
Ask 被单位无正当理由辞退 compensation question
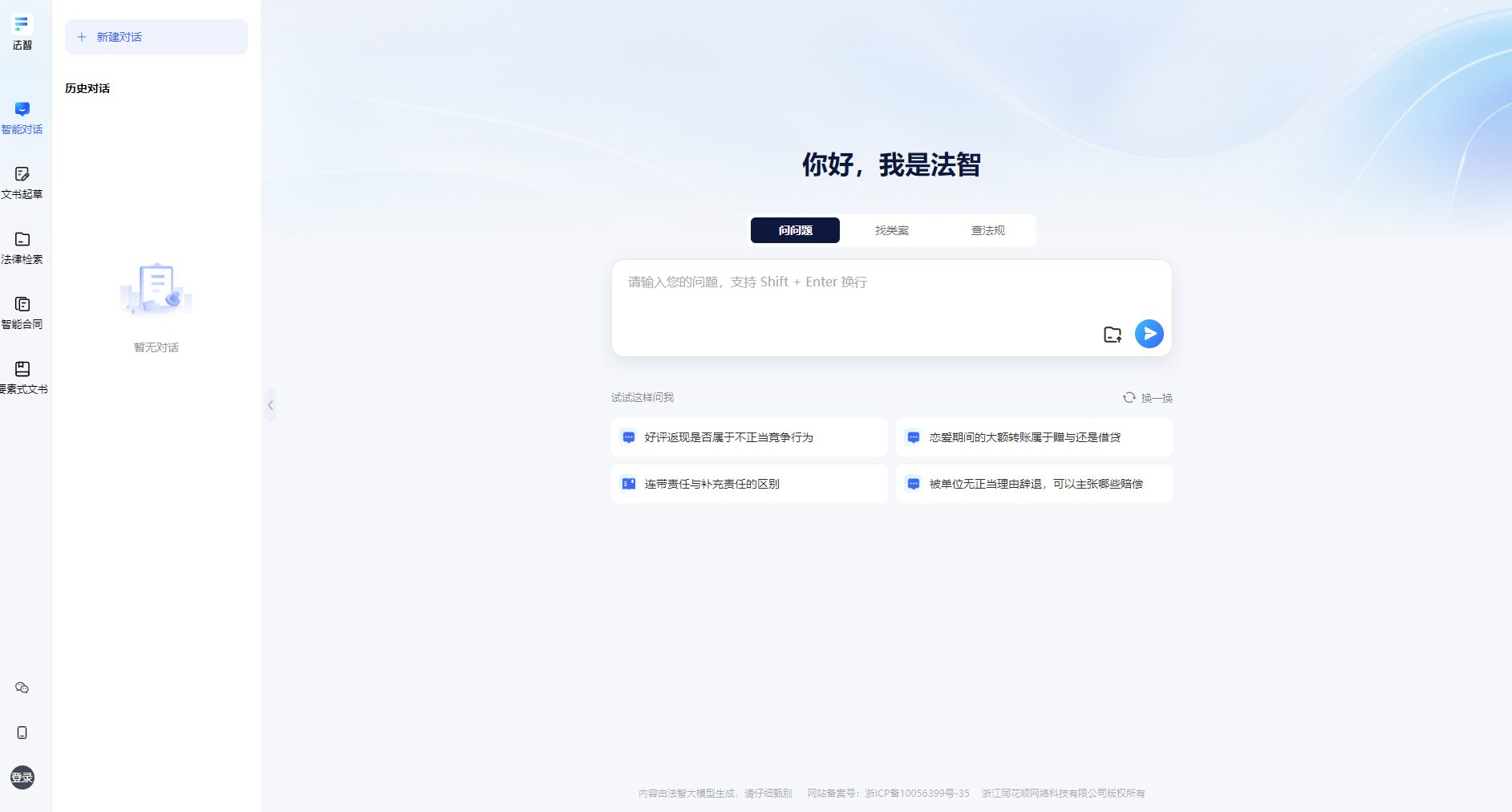tap(1034, 484)
